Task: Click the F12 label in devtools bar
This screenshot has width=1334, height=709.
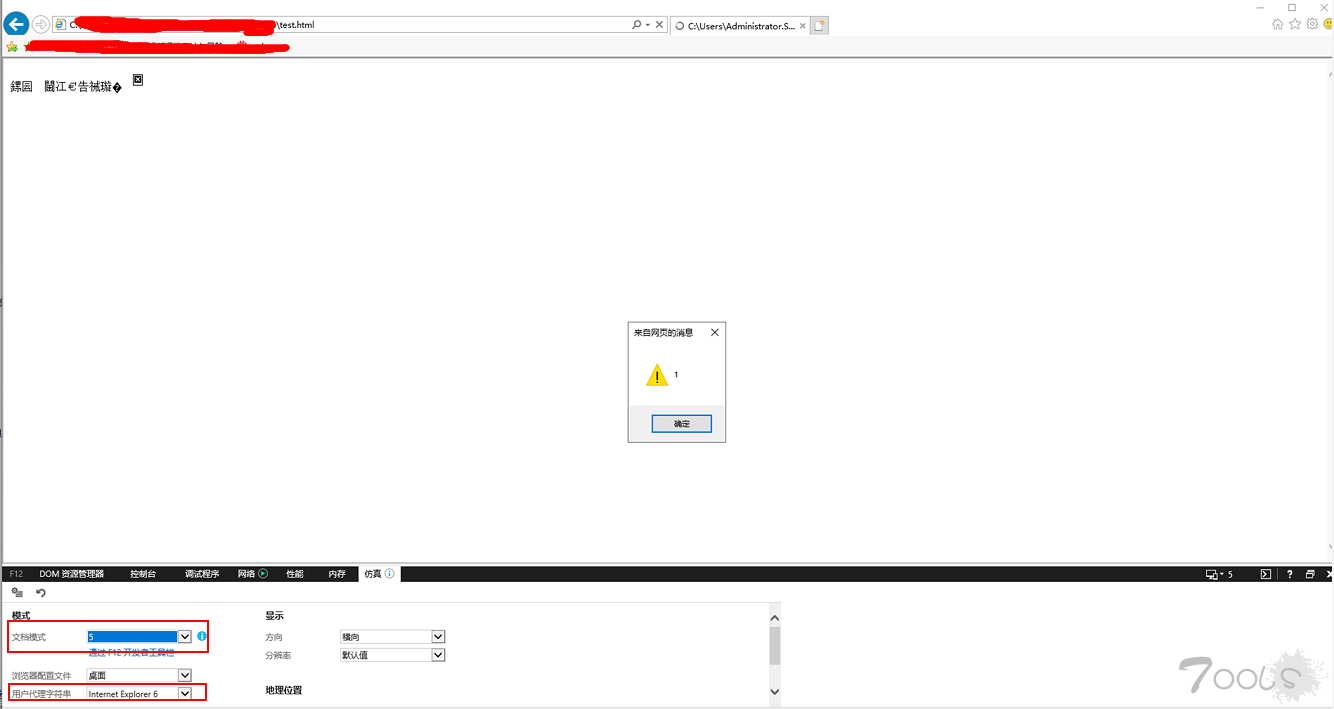Action: [x=16, y=574]
